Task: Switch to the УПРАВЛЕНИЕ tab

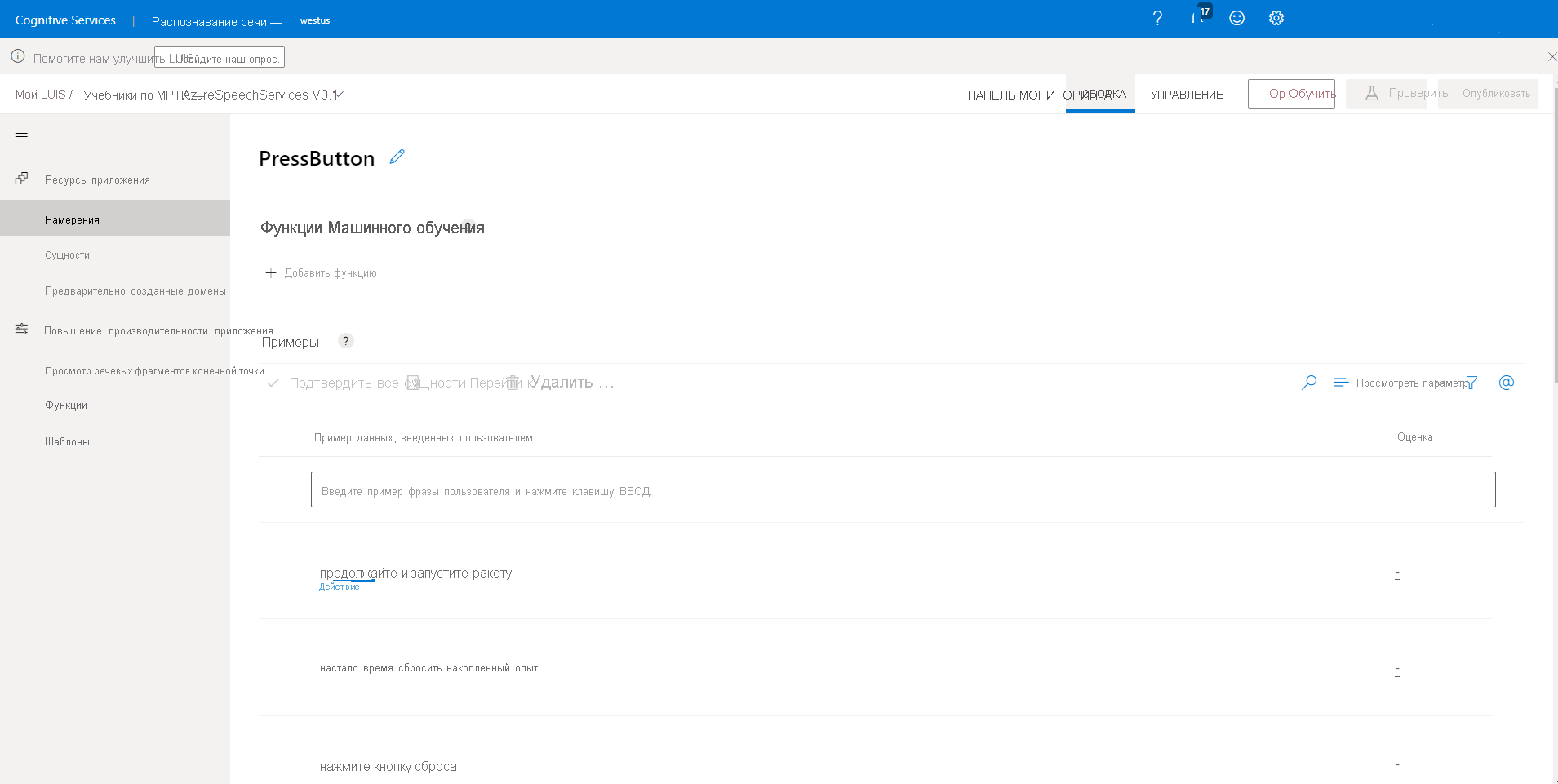Action: [x=1187, y=95]
